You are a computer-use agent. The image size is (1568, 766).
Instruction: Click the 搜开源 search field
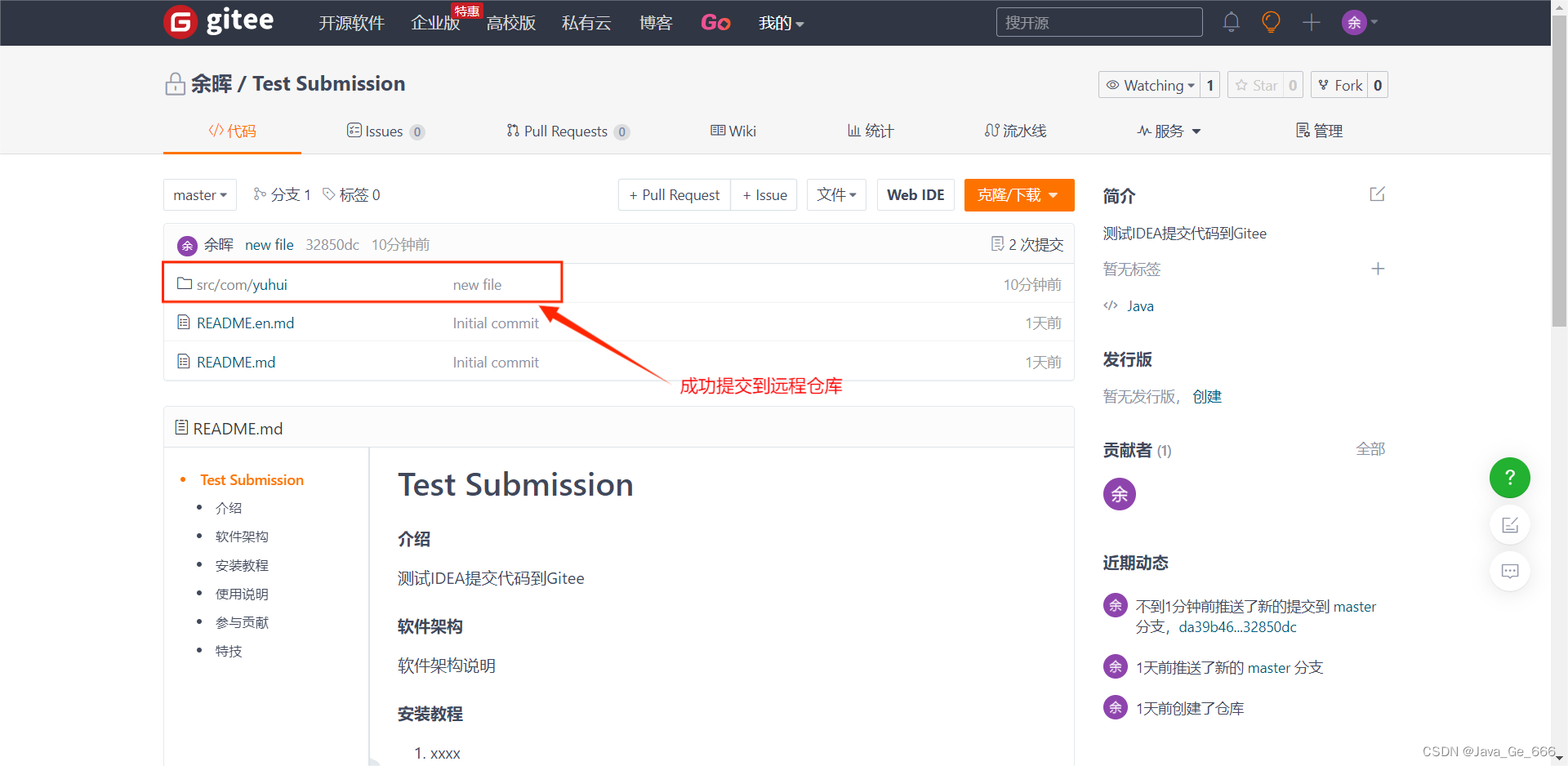pos(1099,22)
